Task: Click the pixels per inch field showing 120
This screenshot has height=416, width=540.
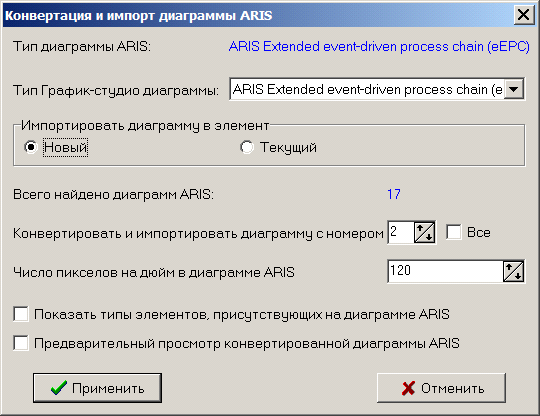Action: (x=445, y=271)
